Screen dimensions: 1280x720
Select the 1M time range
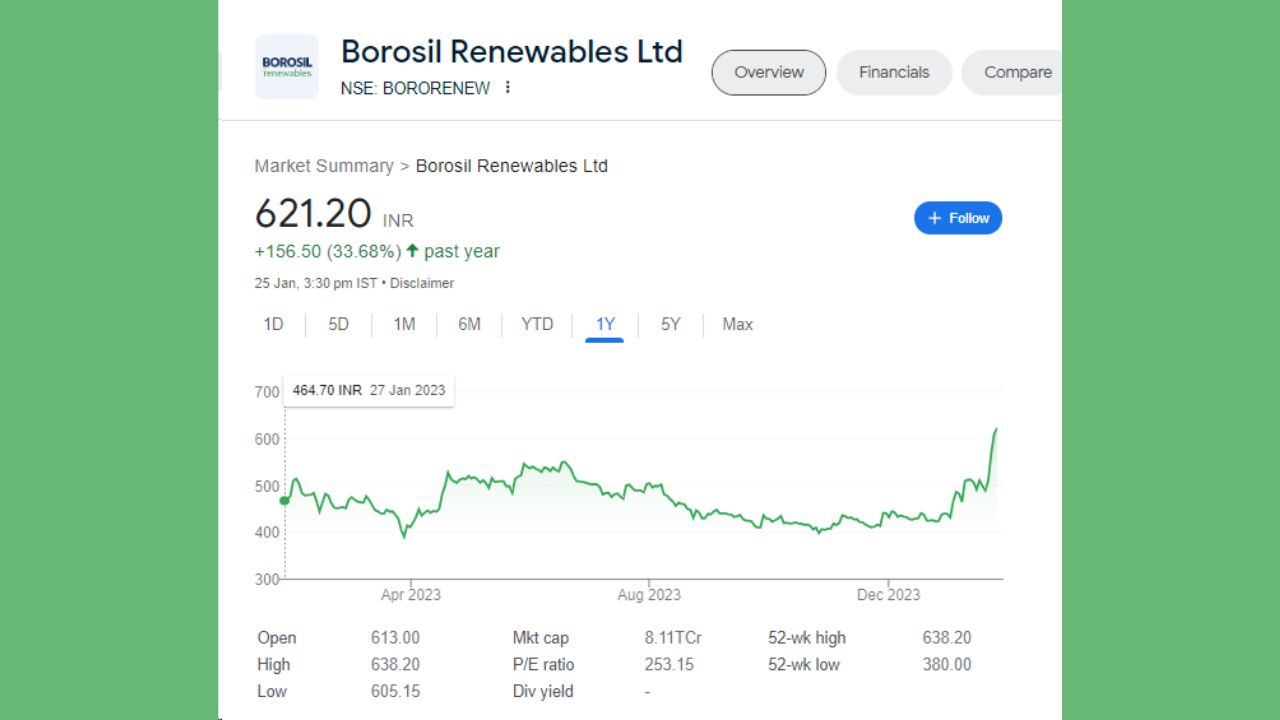tap(404, 324)
